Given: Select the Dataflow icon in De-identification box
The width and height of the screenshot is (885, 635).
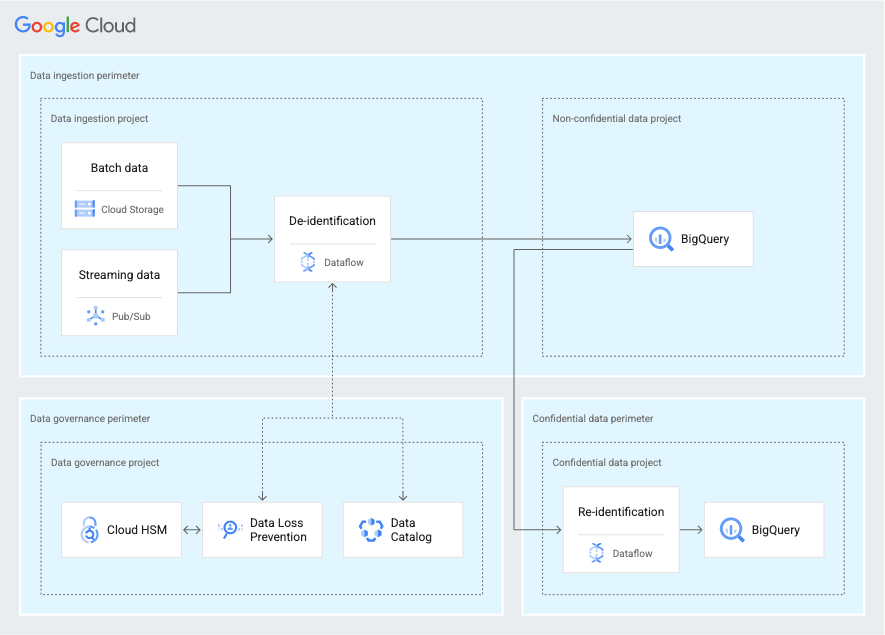Looking at the screenshot, I should [x=310, y=261].
